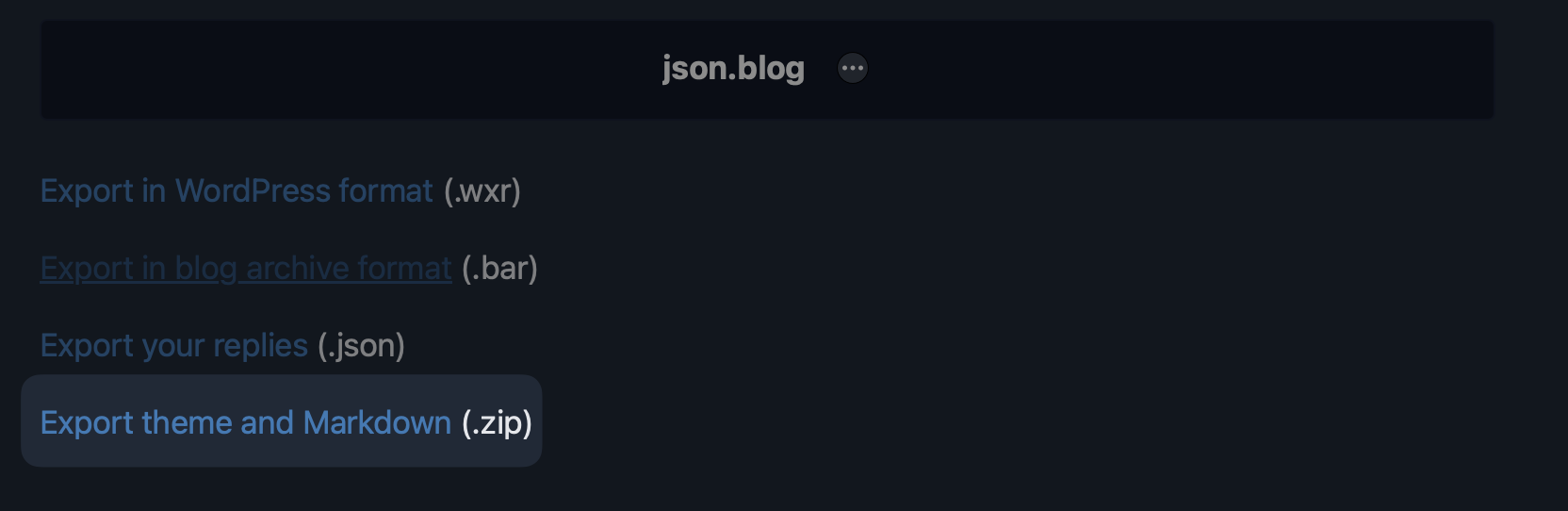Click the Export in WordPress format link
This screenshot has height=511, width=1568.
[236, 191]
